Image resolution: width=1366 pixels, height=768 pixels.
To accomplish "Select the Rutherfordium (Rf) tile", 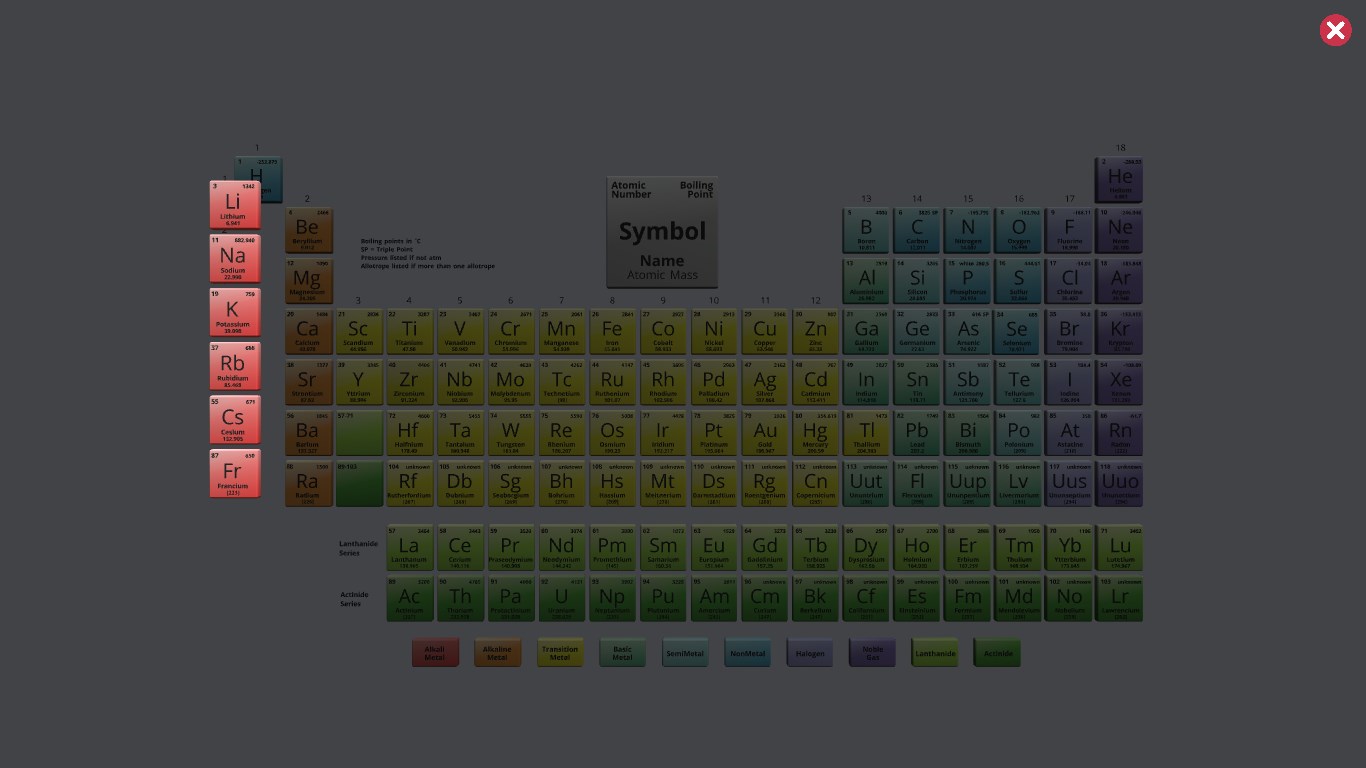I will click(410, 485).
